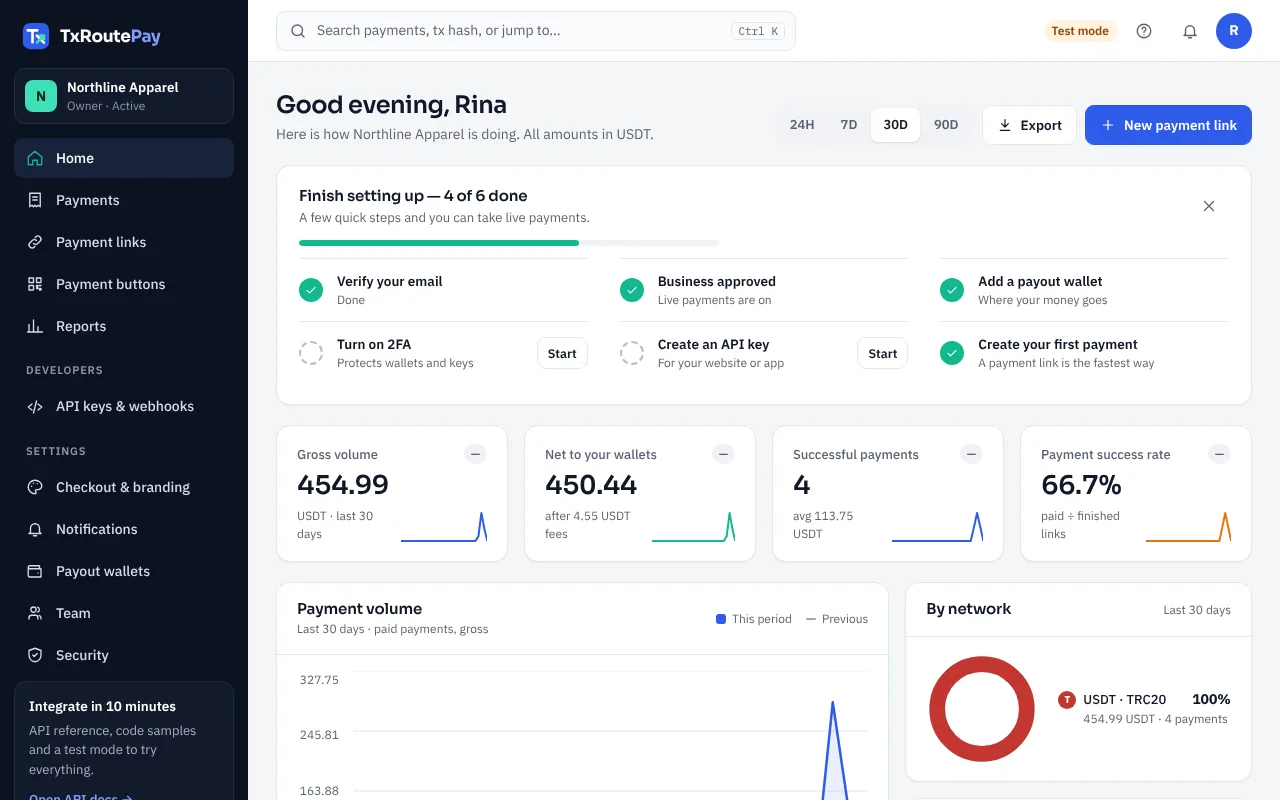
Task: Create a New payment link
Action: tap(1168, 125)
